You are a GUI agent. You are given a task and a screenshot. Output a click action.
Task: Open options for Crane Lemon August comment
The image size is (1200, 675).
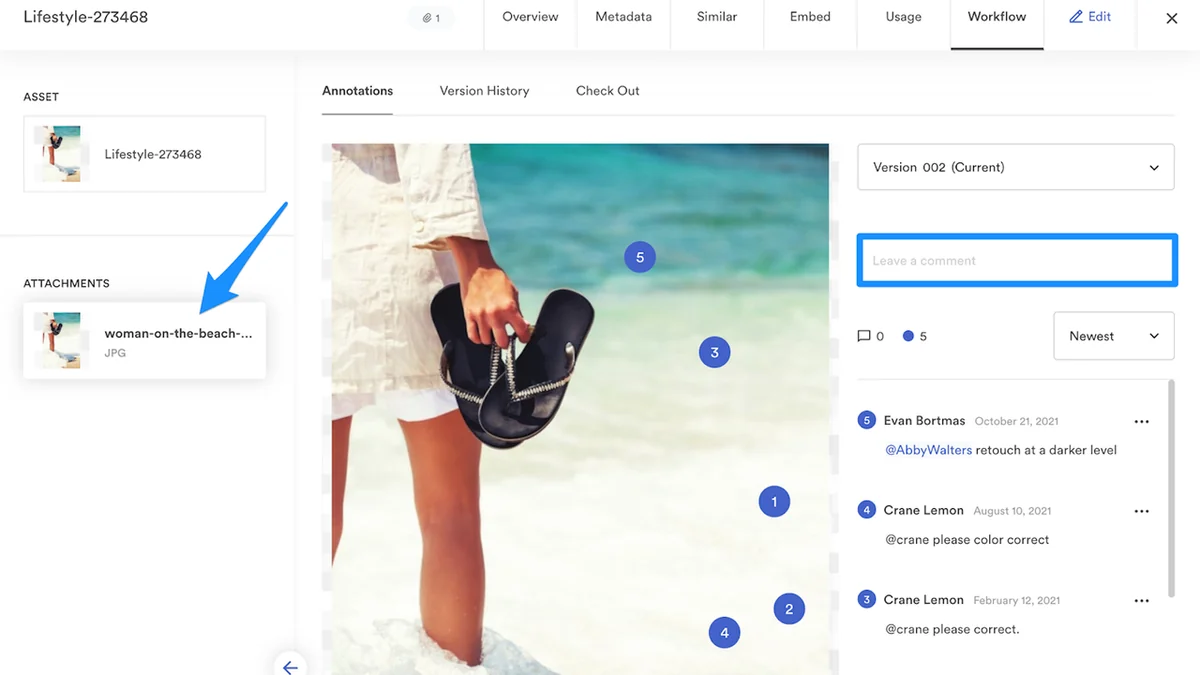point(1142,511)
